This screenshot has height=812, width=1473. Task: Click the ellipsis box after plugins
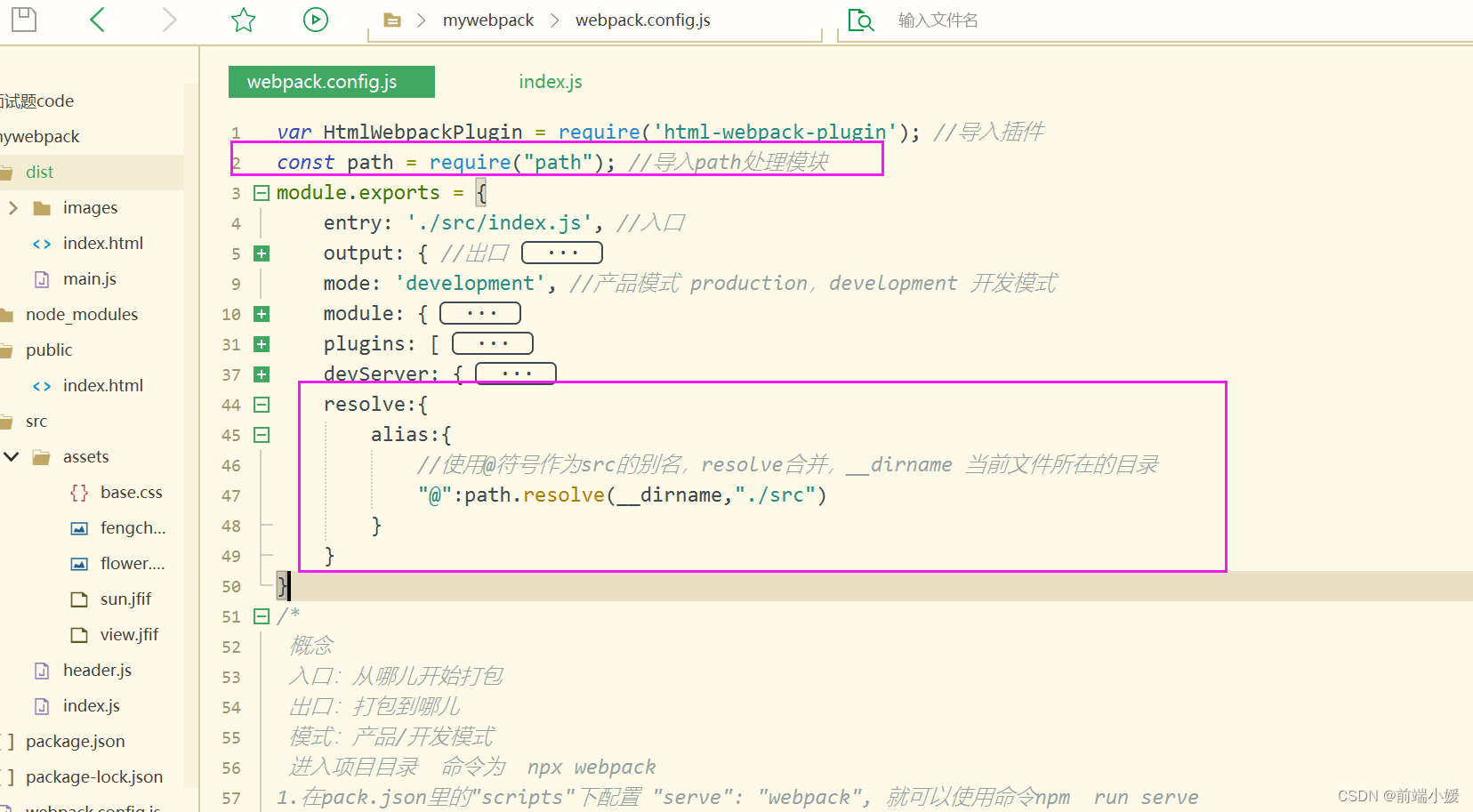[x=493, y=343]
